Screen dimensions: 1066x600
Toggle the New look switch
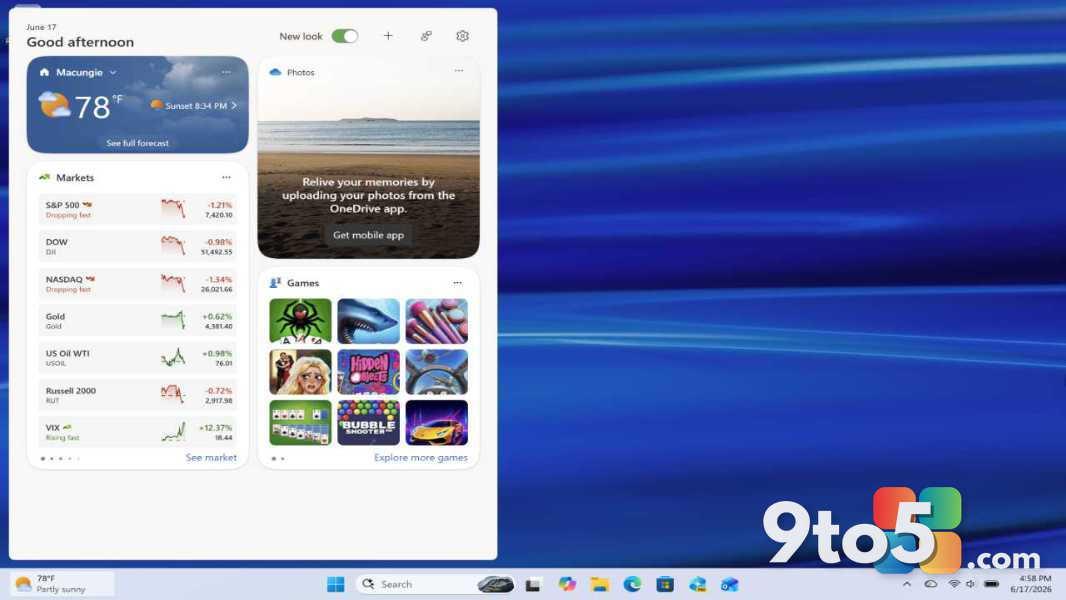(x=345, y=36)
